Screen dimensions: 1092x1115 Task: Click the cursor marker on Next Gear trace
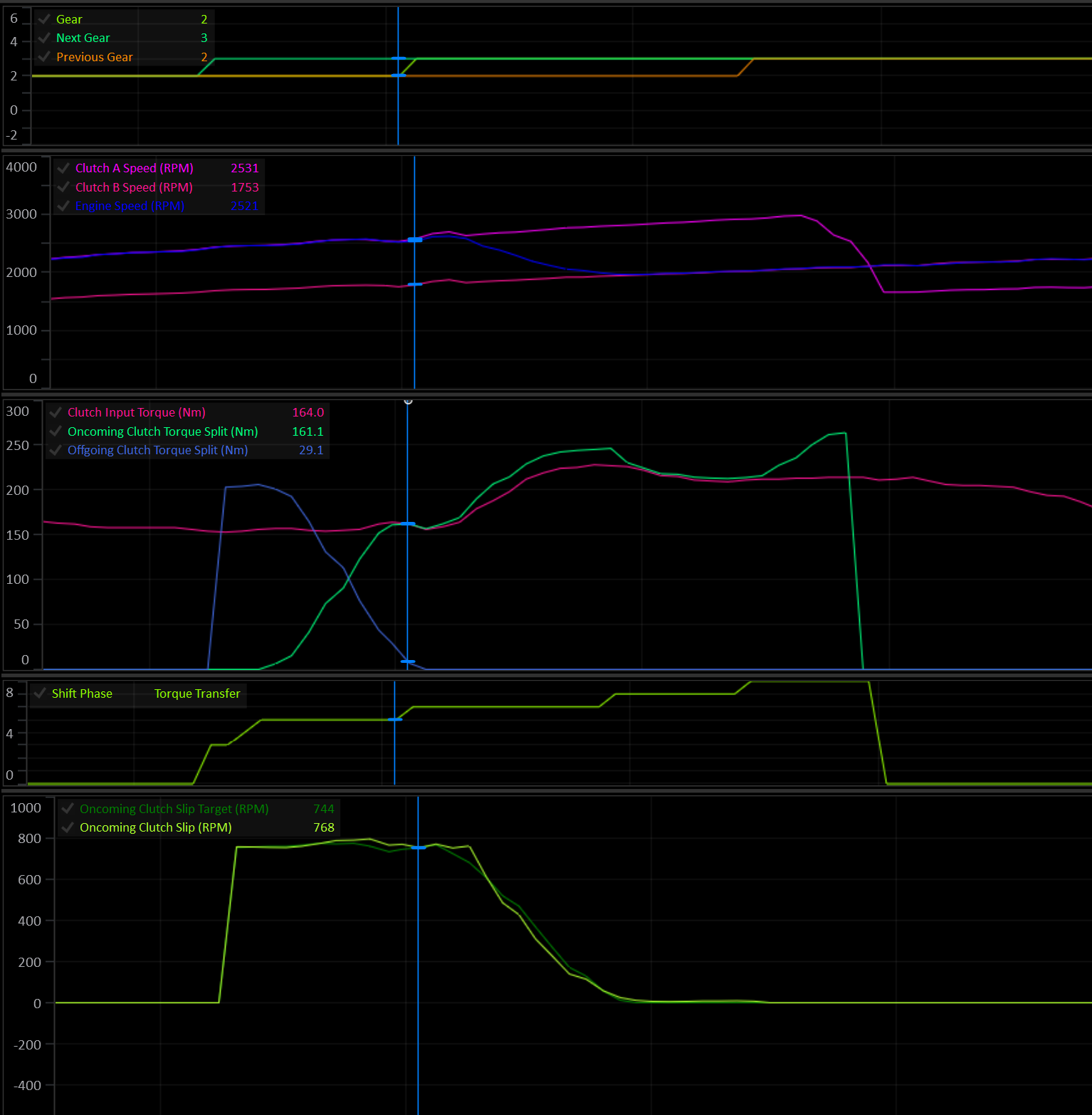[x=399, y=58]
